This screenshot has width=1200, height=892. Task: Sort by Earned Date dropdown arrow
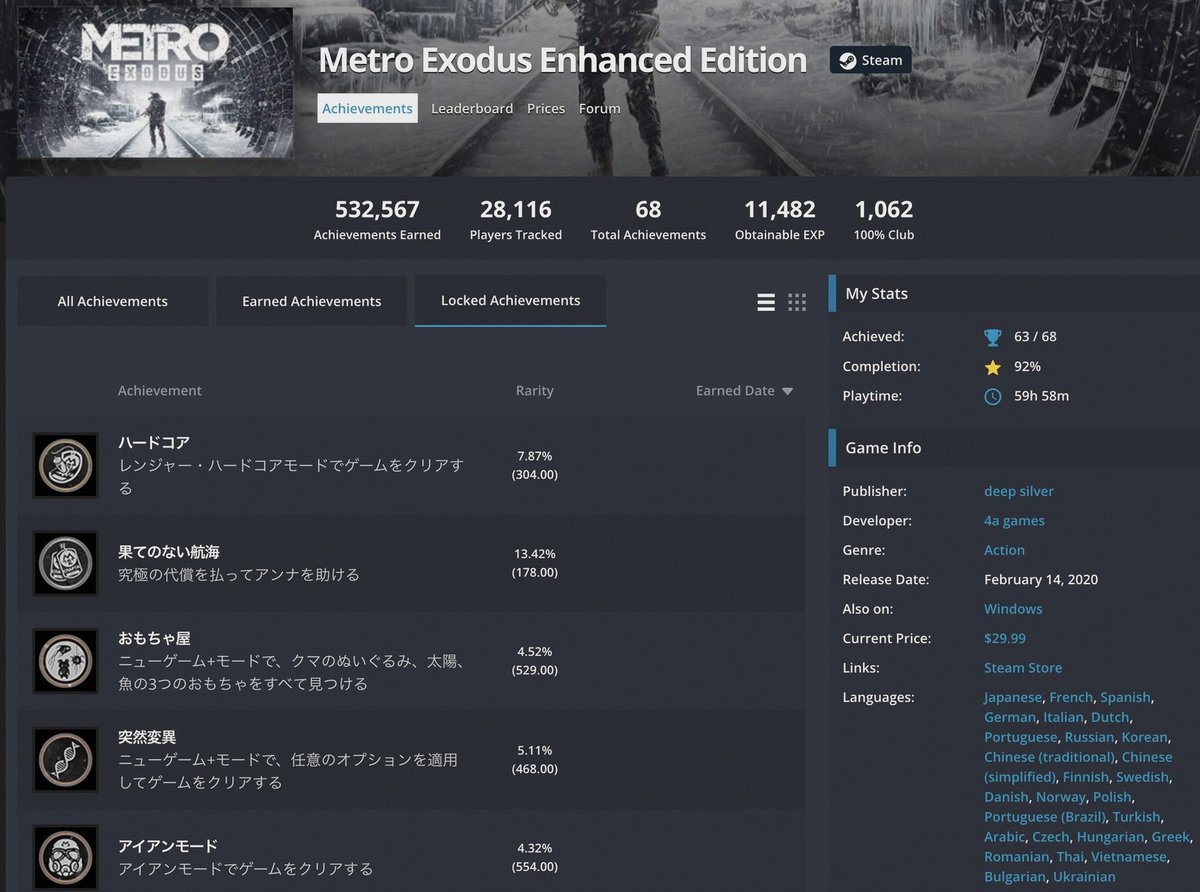tap(787, 391)
